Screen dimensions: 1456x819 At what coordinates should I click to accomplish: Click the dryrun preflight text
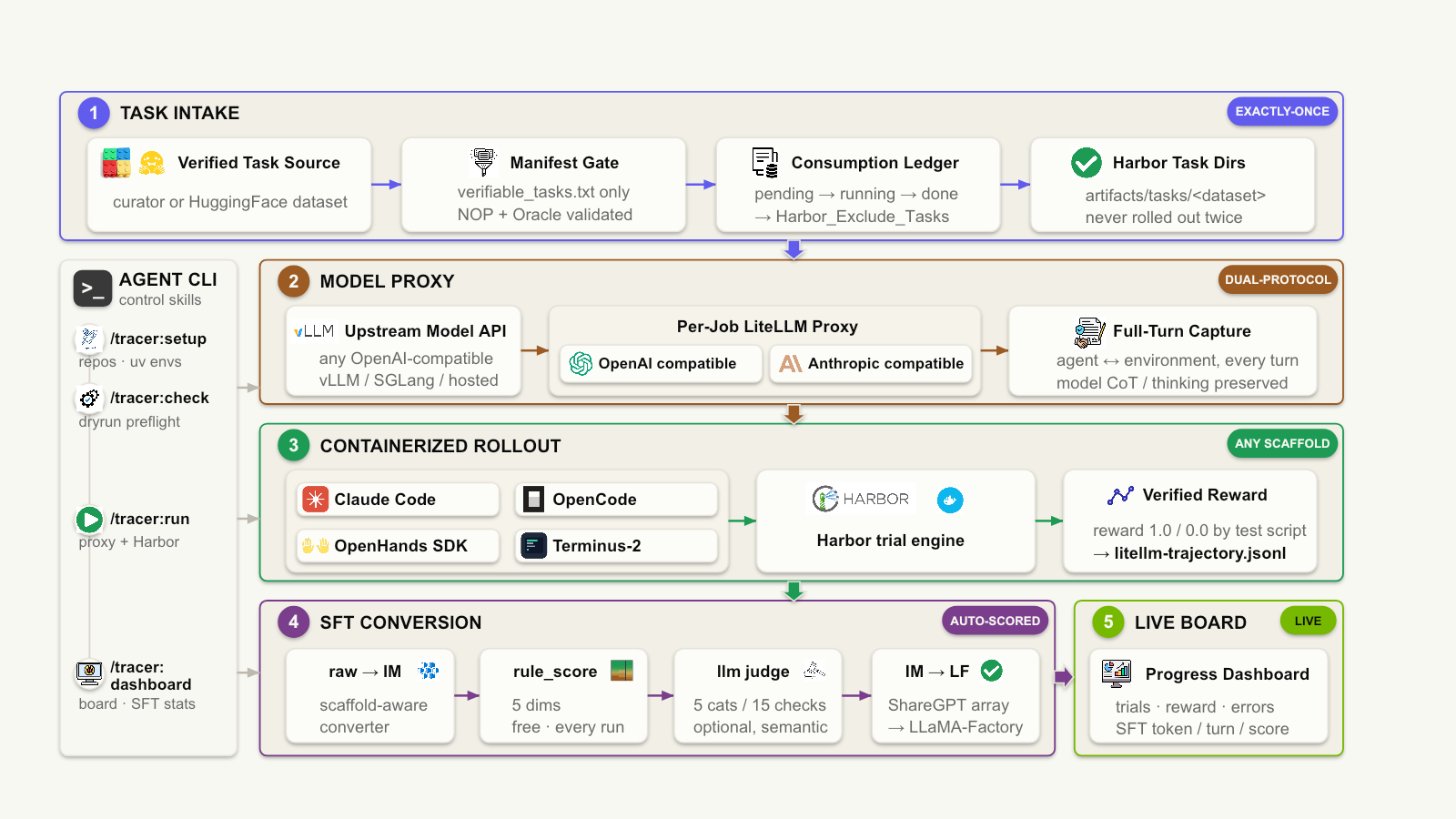coord(129,421)
